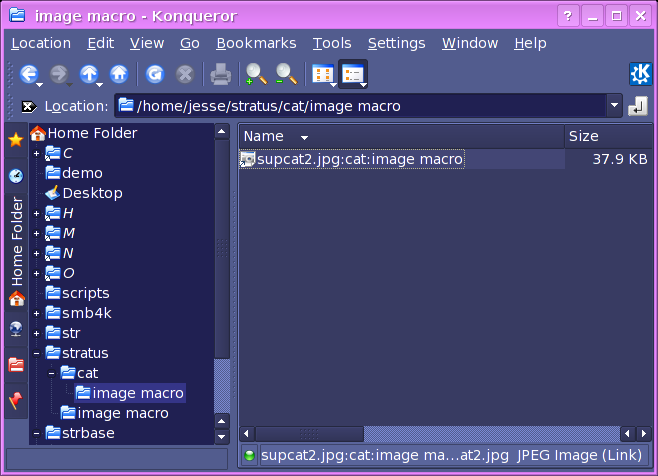Zoom out with the magnifier minus icon
The height and width of the screenshot is (476, 658).
point(286,74)
